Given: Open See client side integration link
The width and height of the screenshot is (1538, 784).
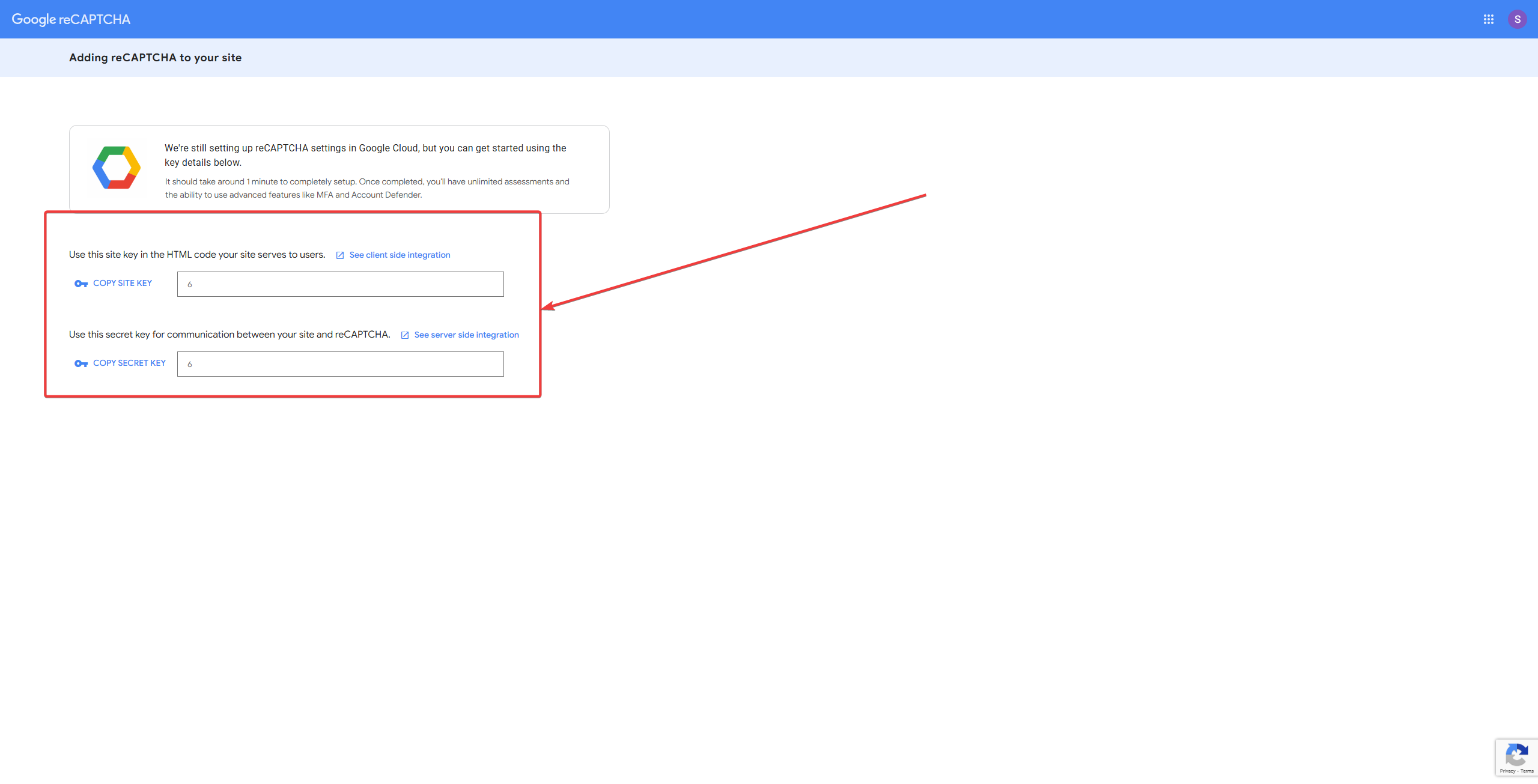Looking at the screenshot, I should (400, 255).
